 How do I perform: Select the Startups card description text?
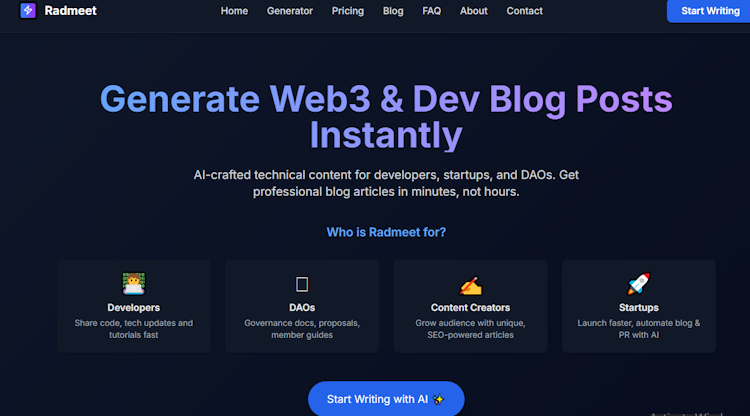639,329
